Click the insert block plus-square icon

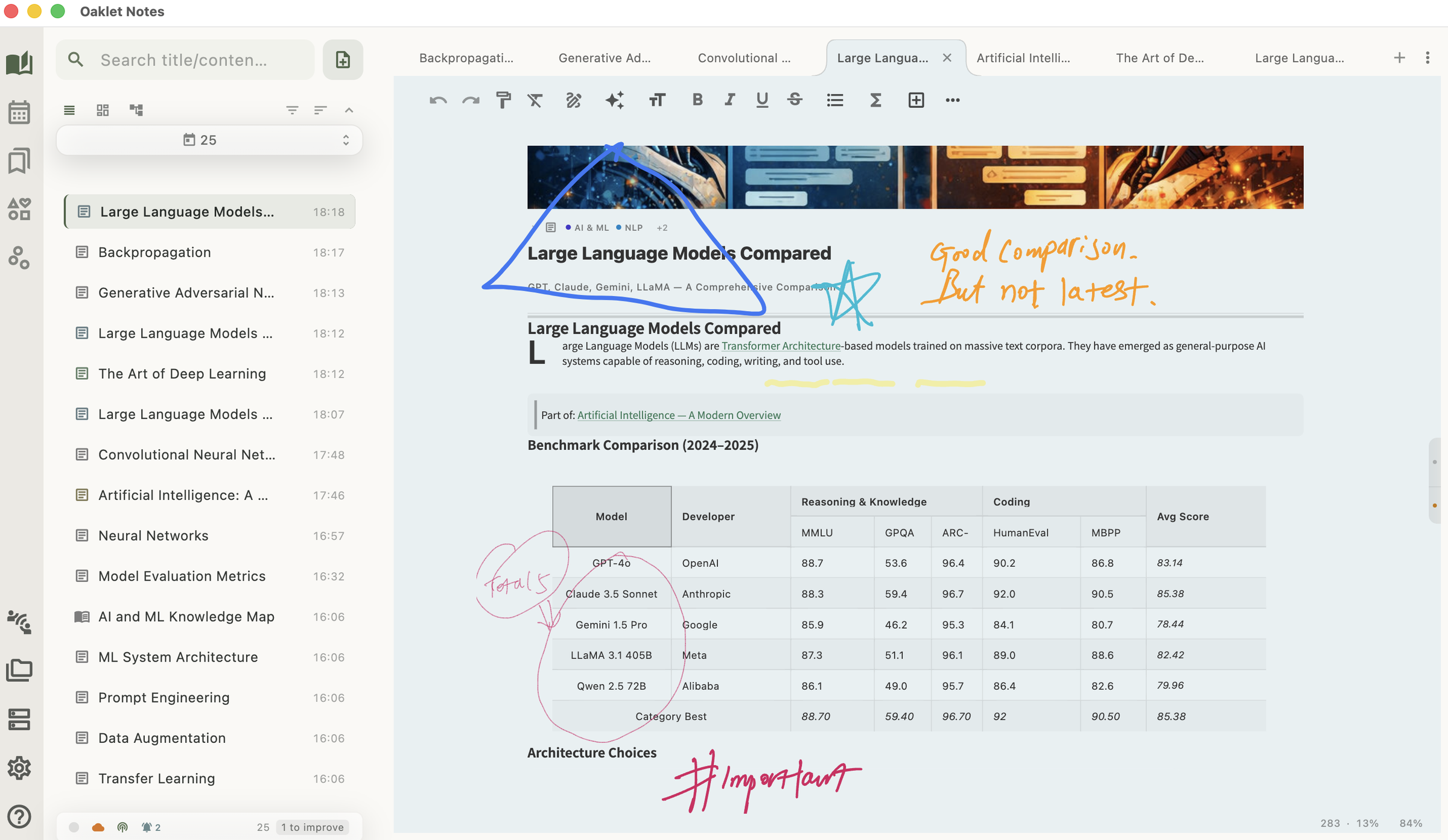click(916, 100)
